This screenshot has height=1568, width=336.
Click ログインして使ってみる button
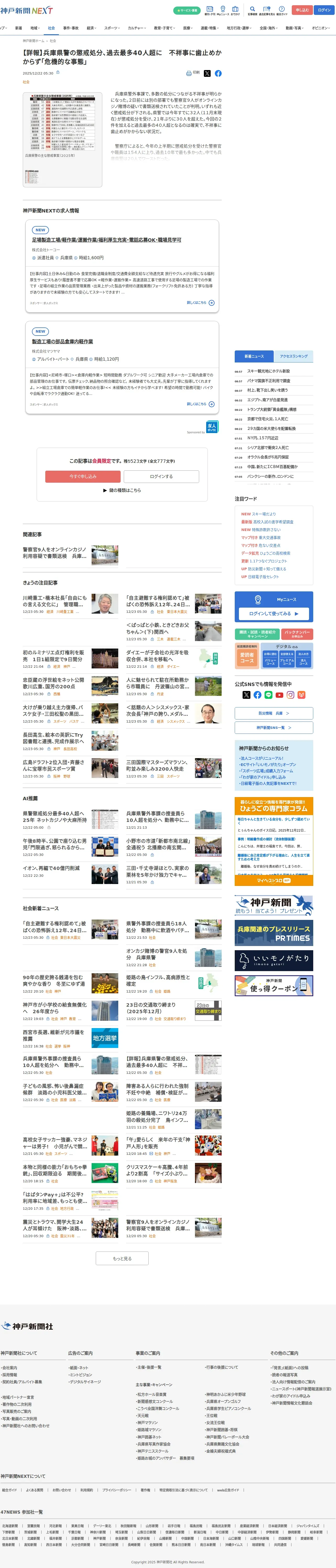pos(274,614)
